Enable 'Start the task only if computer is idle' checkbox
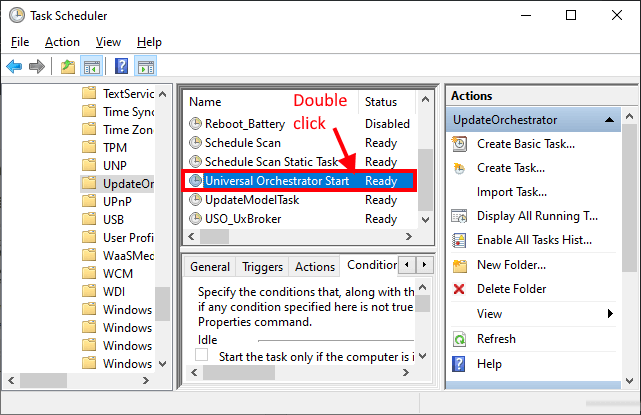This screenshot has height=415, width=641. pos(201,354)
